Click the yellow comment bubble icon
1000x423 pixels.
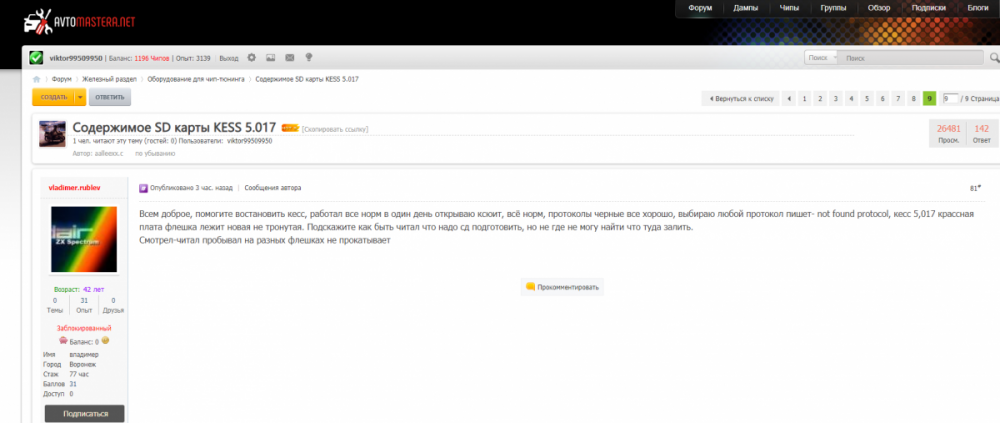(530, 286)
